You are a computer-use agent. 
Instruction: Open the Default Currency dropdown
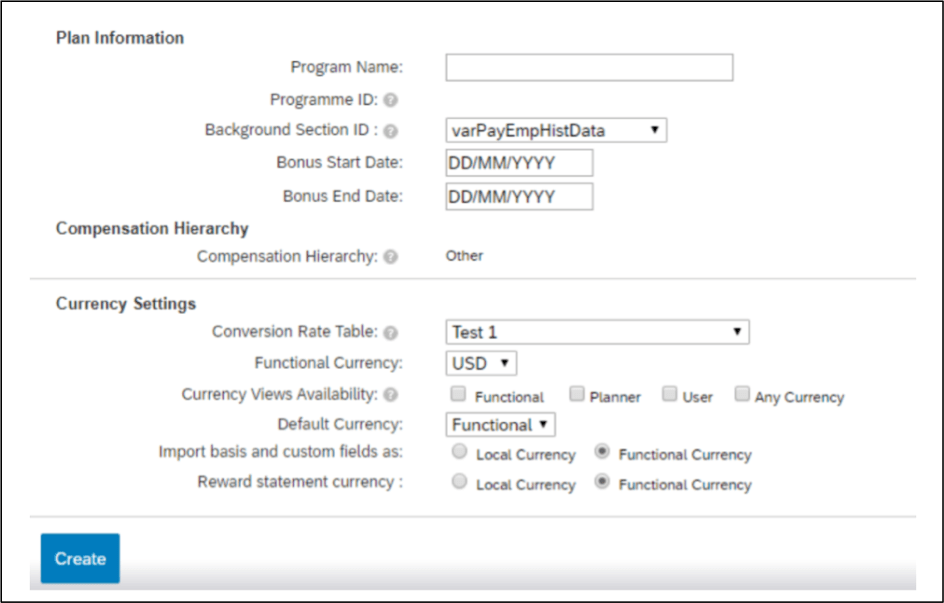[500, 425]
